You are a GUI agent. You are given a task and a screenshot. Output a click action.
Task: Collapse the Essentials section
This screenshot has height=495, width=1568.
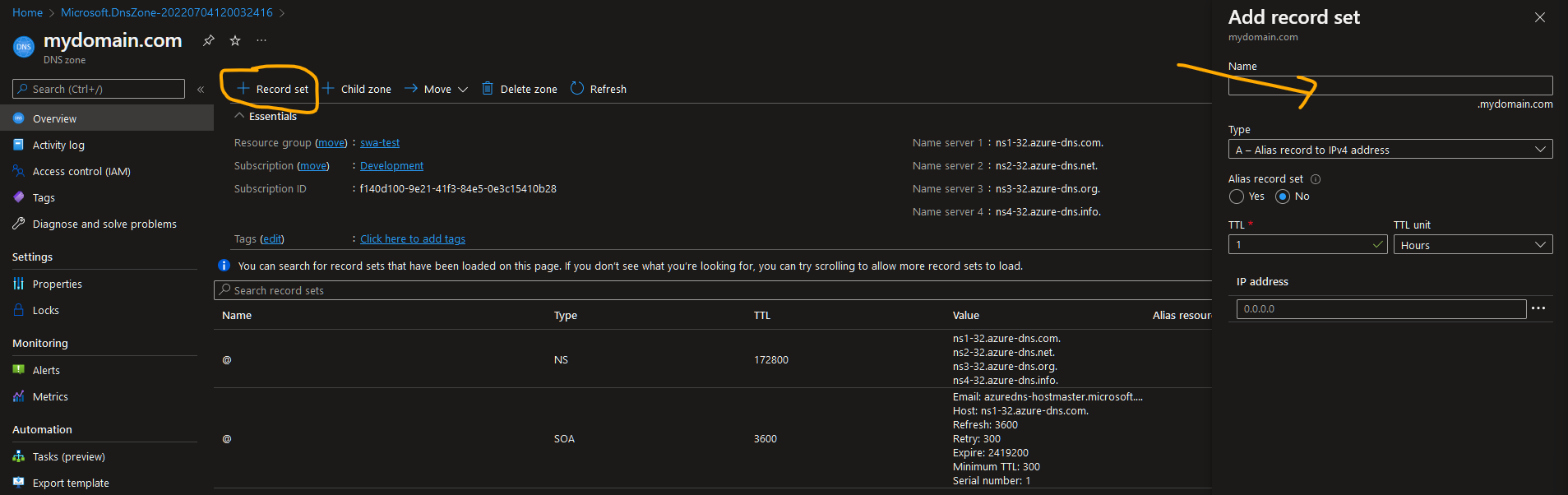tap(239, 116)
